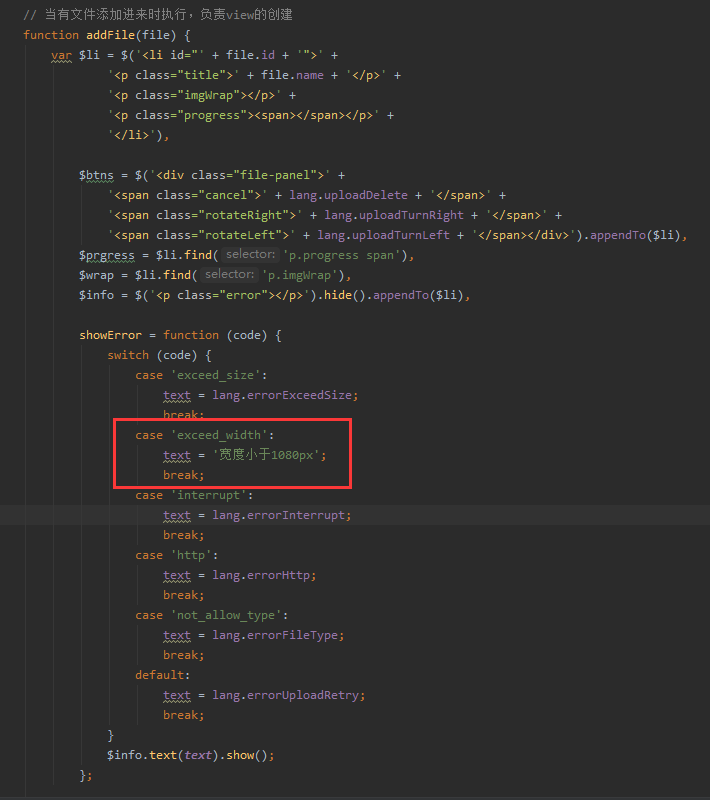The width and height of the screenshot is (710, 800).
Task: Click 'break;' under the default case
Action: coord(184,715)
